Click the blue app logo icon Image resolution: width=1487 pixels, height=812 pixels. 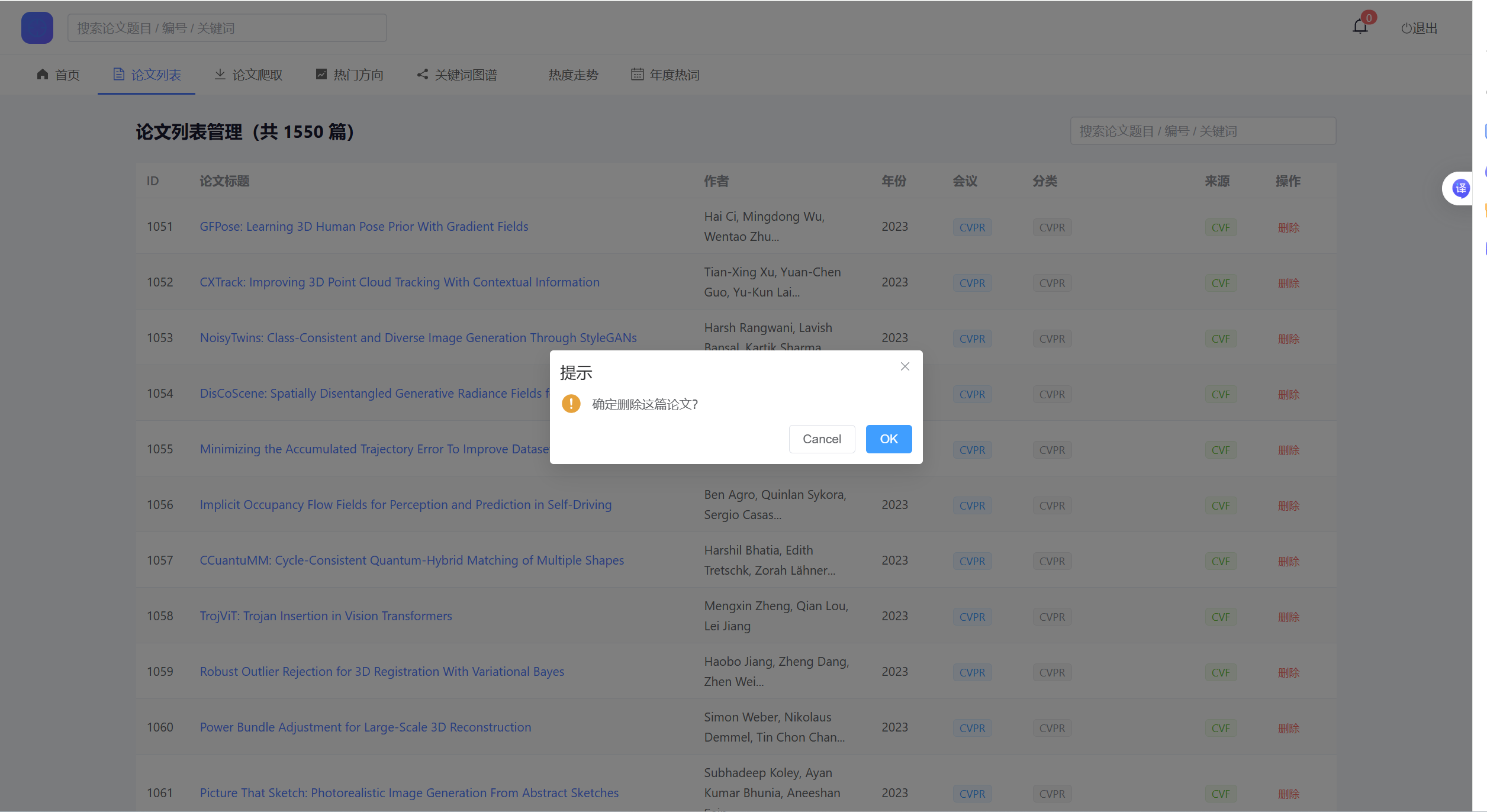[37, 27]
